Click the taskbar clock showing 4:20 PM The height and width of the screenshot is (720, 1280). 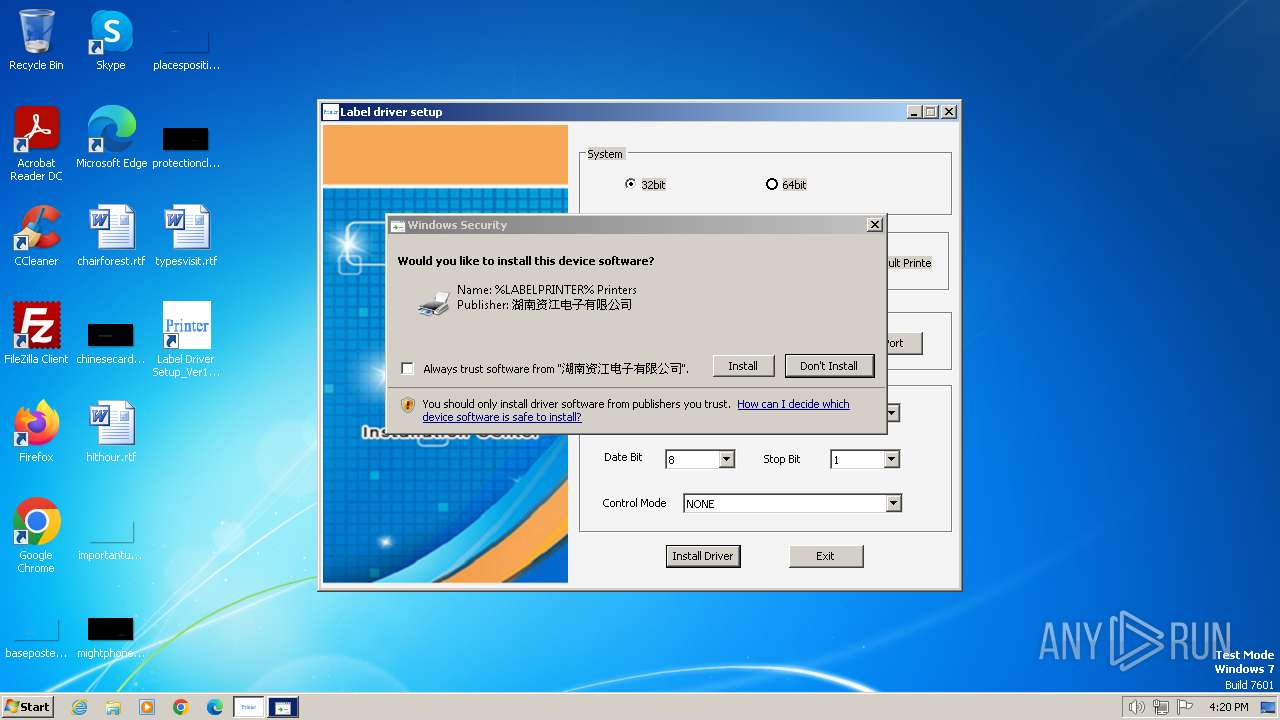pos(1228,707)
